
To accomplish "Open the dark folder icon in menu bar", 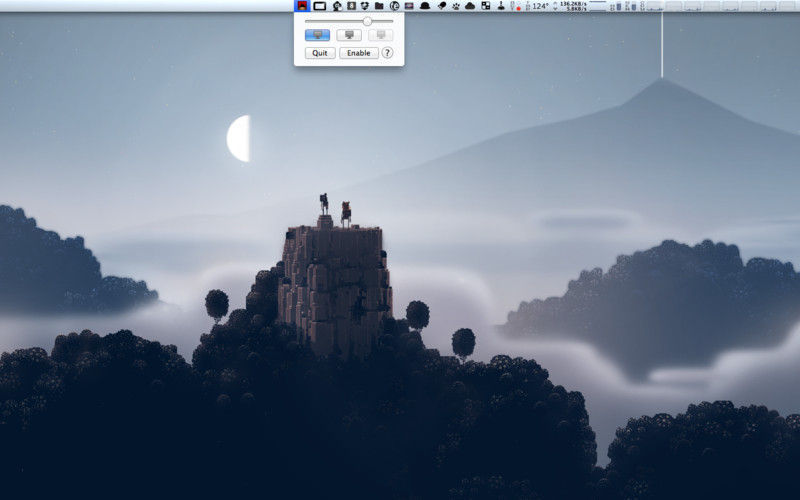I will click(x=379, y=6).
